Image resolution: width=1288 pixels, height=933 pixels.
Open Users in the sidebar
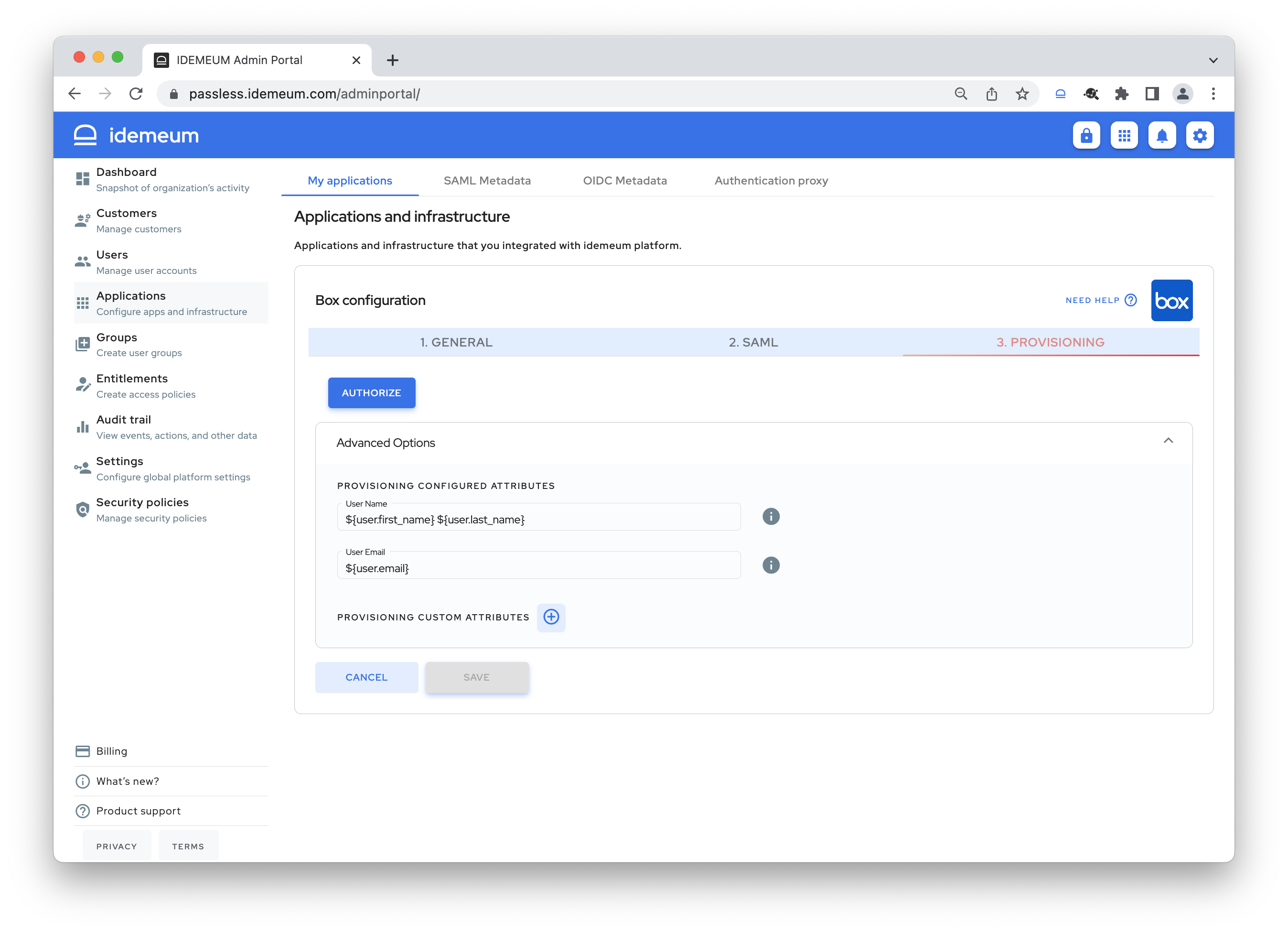[x=171, y=262]
